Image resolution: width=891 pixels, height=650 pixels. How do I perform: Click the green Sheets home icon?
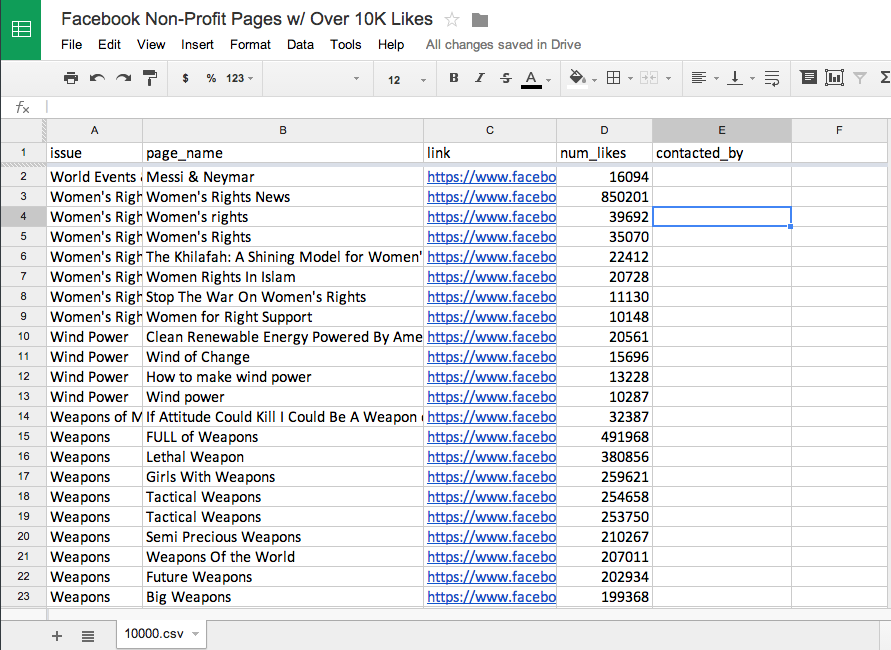(20, 29)
